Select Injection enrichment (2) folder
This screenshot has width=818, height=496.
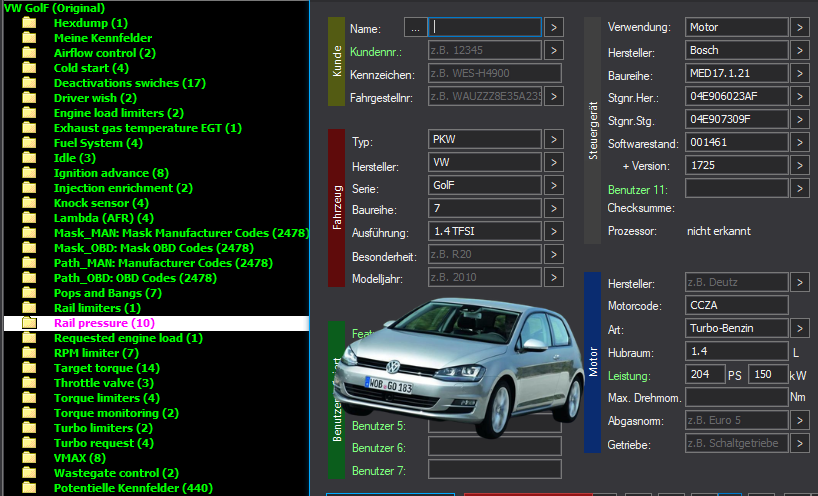tap(123, 188)
